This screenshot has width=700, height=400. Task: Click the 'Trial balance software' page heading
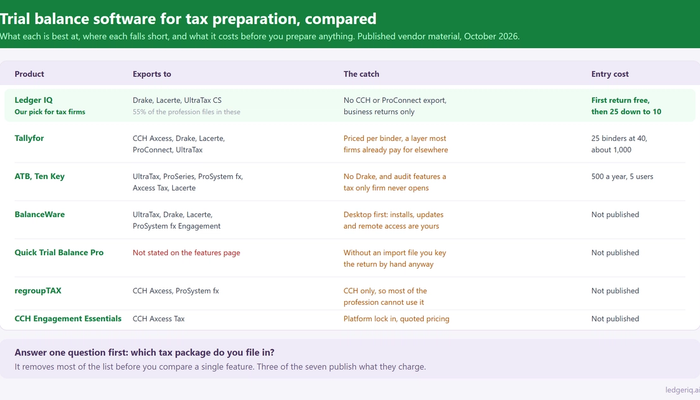point(188,19)
